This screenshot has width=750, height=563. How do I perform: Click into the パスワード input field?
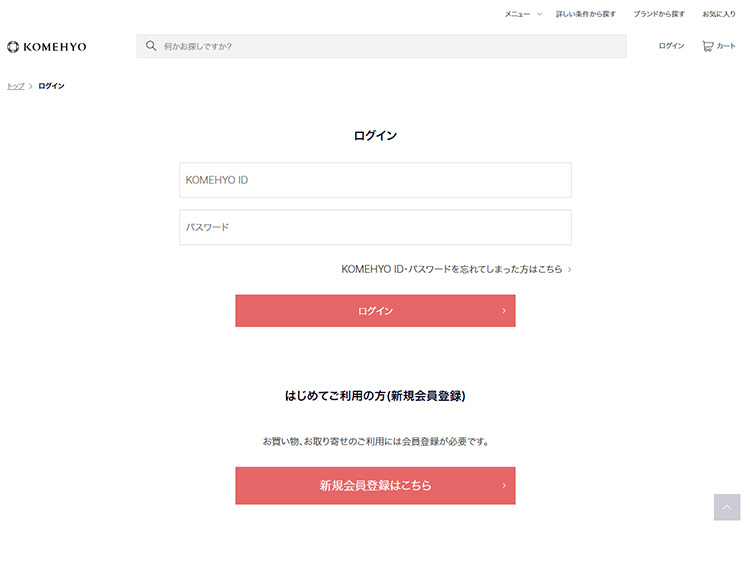pos(375,227)
